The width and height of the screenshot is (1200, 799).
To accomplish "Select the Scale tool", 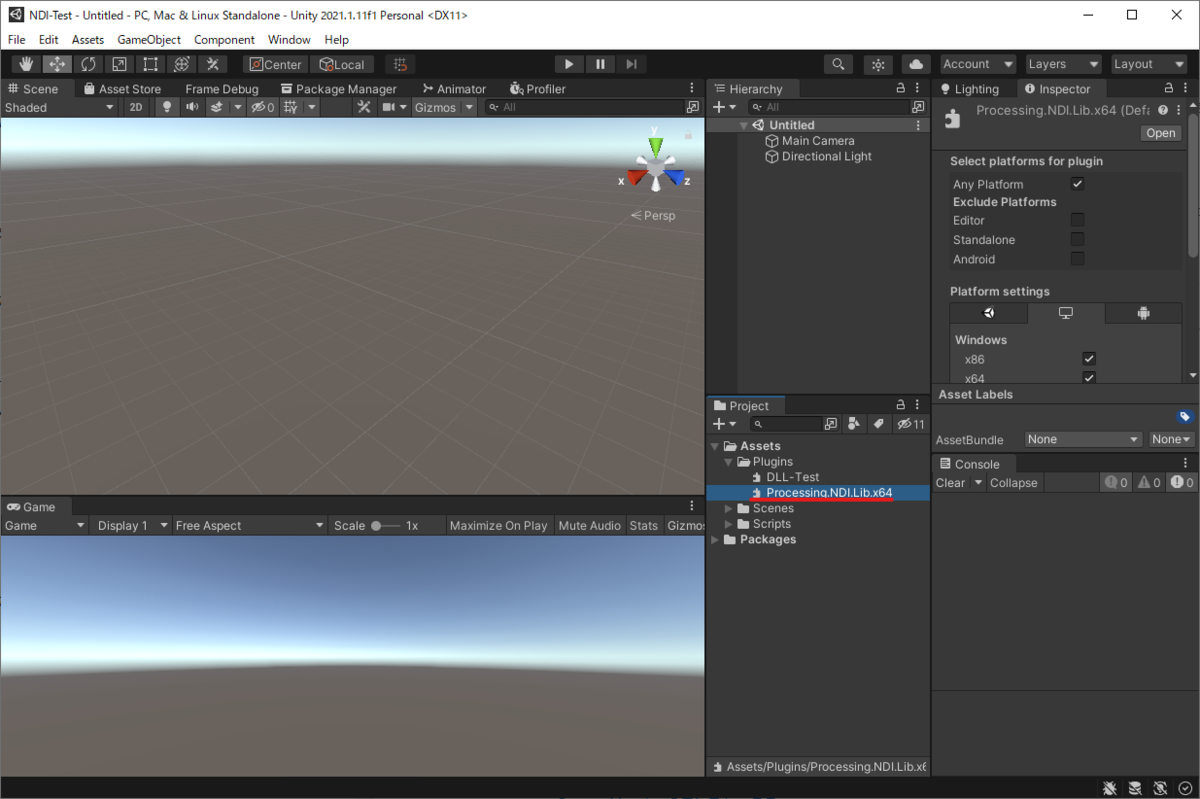I will tap(119, 64).
